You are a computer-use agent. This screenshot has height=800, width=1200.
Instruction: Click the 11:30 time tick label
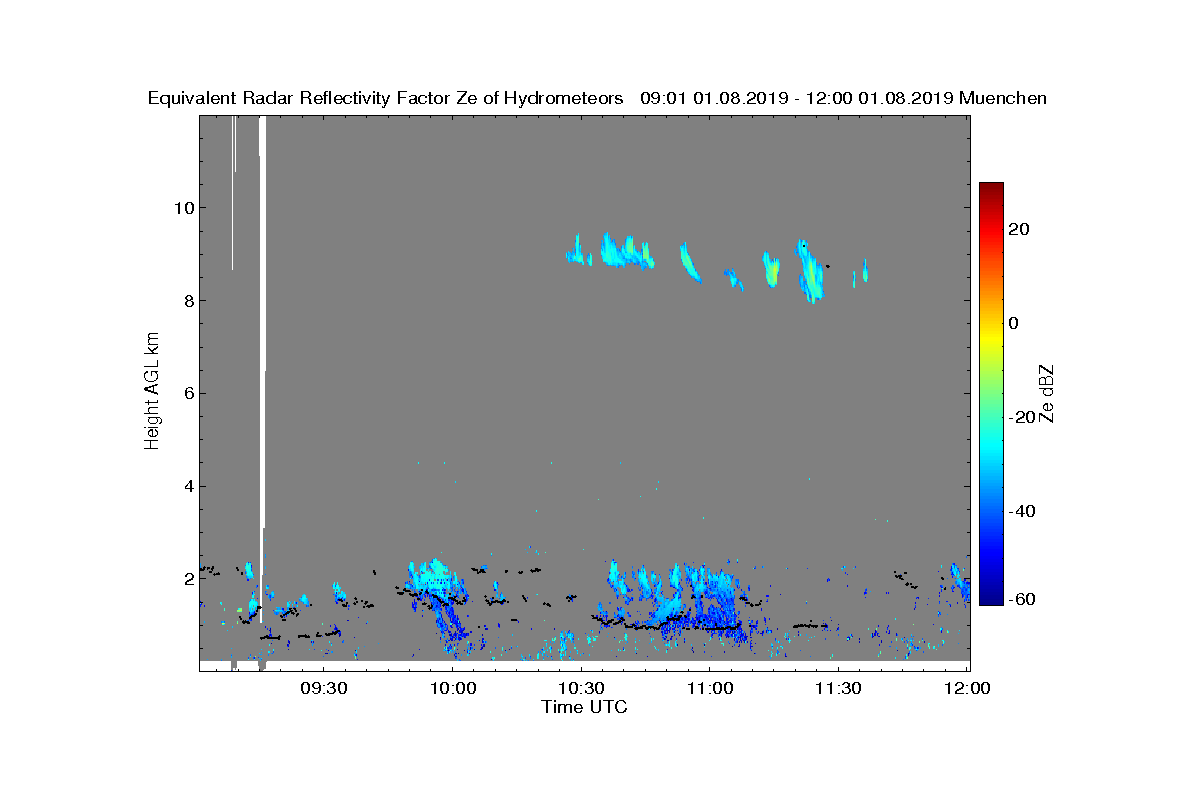tap(838, 689)
